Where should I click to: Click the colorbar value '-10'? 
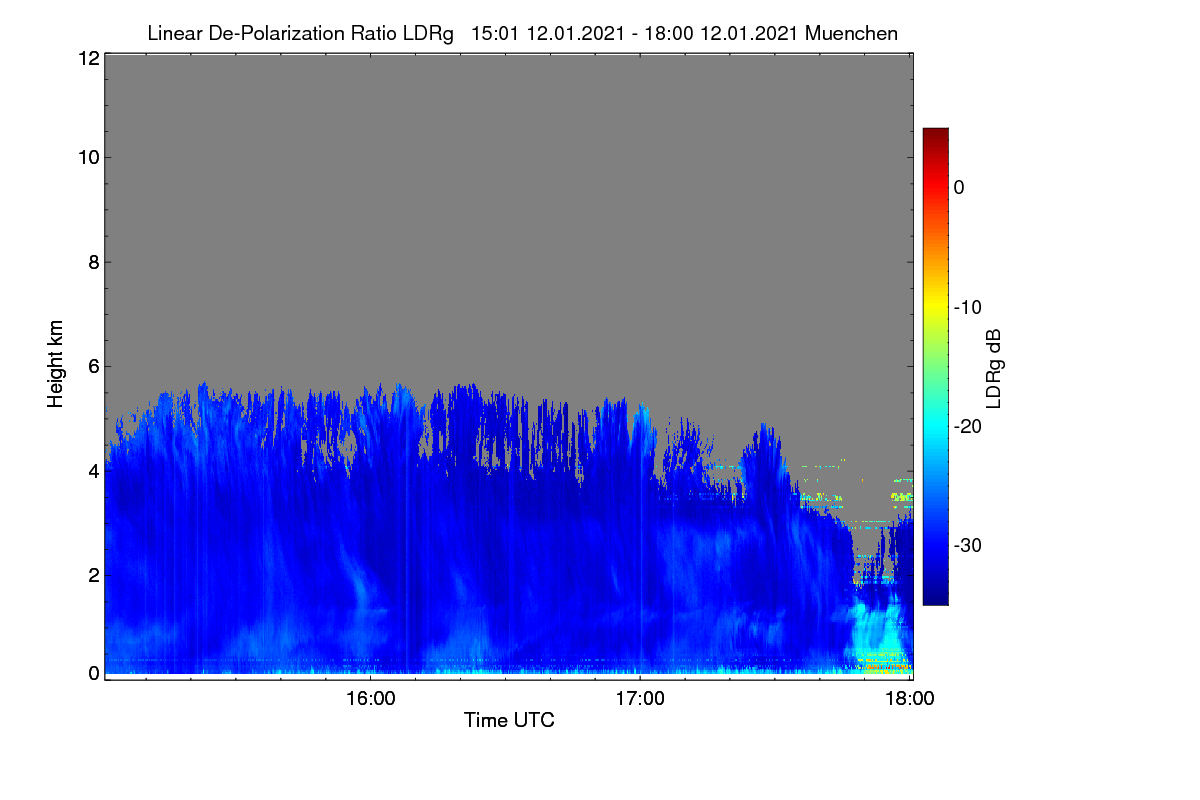pyautogui.click(x=967, y=307)
